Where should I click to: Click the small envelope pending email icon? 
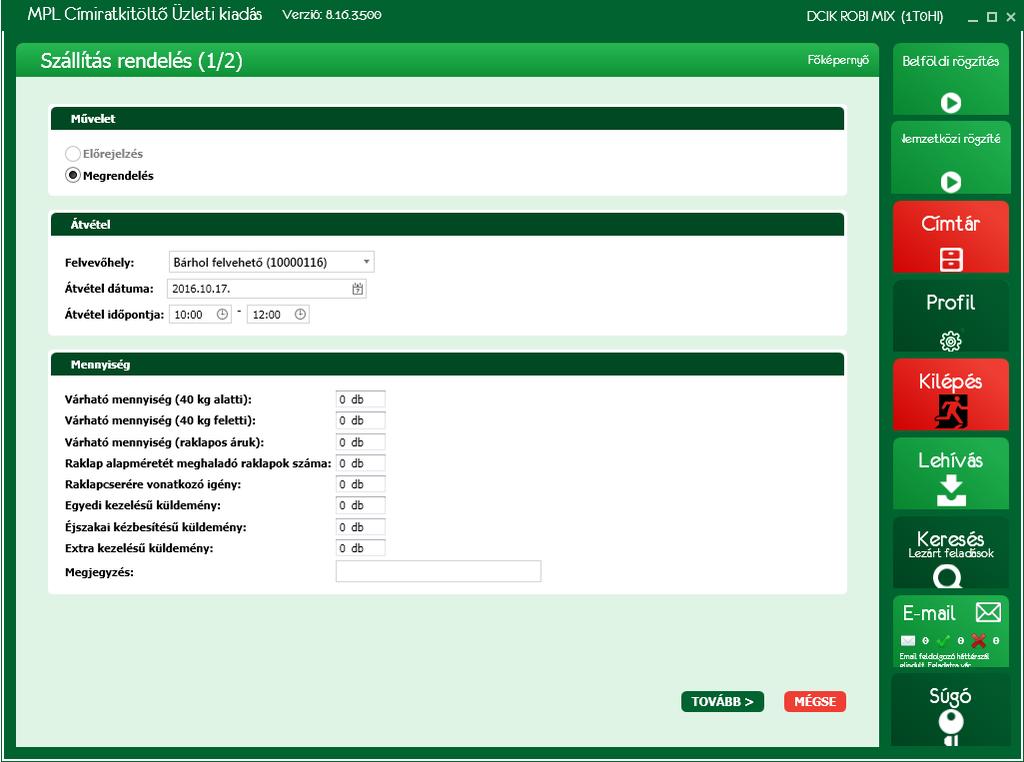pyautogui.click(x=908, y=641)
